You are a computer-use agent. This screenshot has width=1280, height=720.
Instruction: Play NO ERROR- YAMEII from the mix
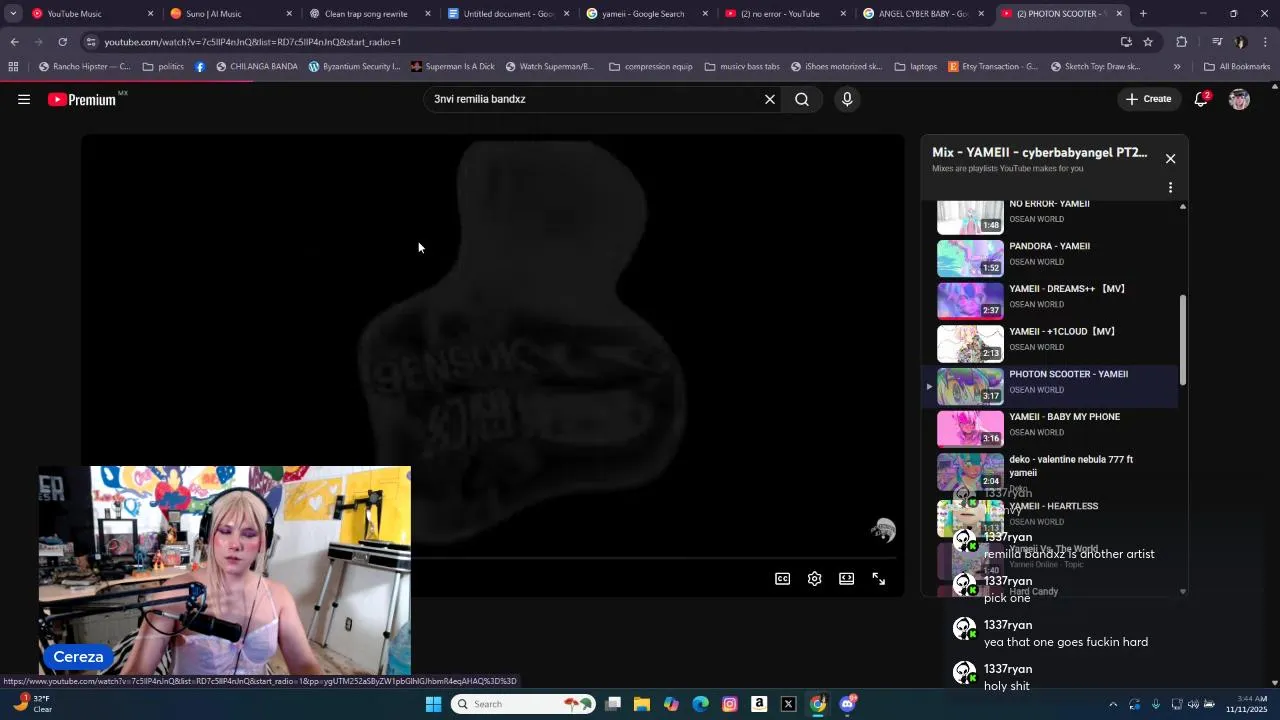coord(1049,204)
